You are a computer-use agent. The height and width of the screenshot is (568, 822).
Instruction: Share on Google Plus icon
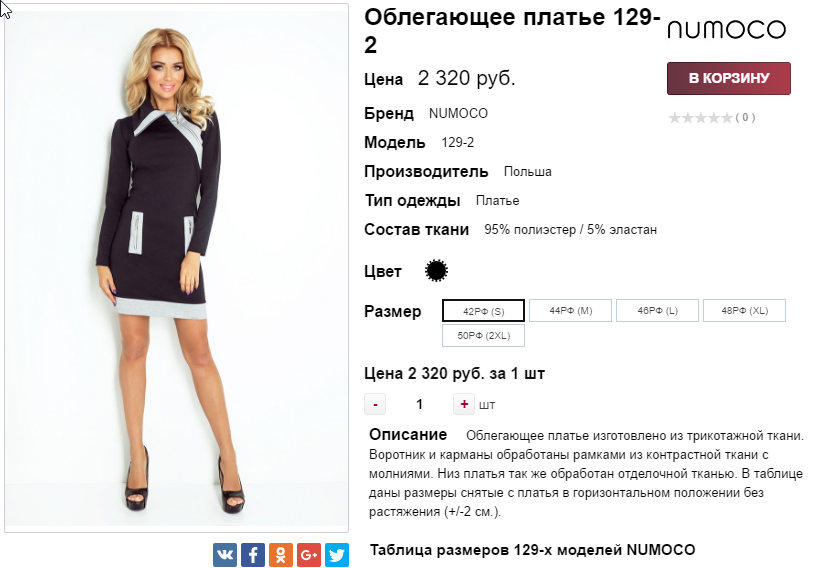click(309, 554)
